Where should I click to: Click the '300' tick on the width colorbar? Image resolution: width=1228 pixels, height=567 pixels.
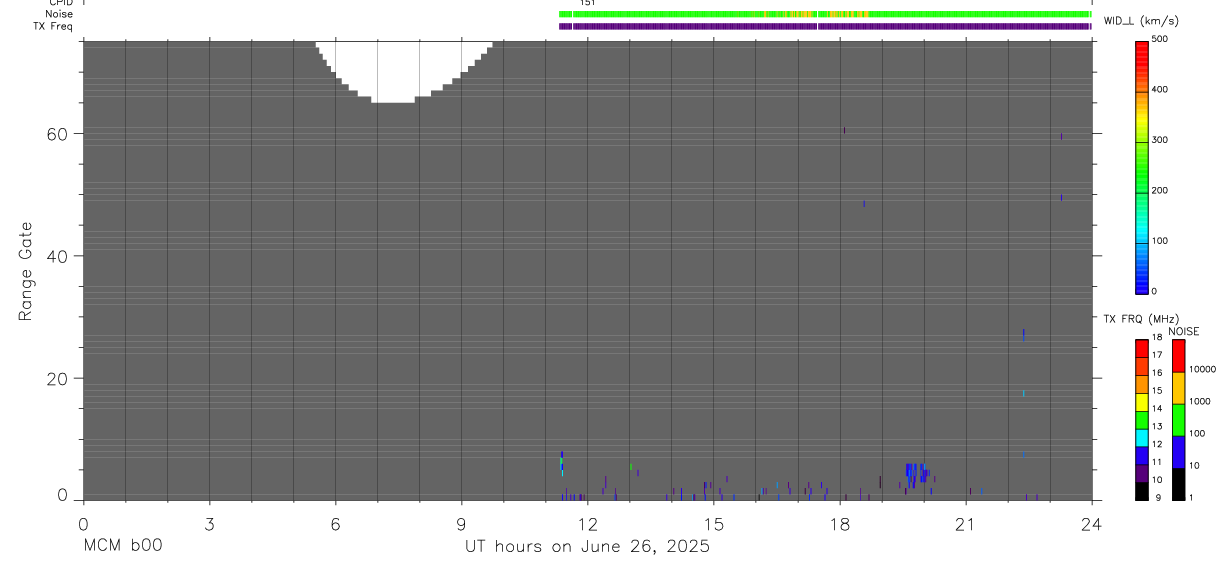[x=1161, y=140]
